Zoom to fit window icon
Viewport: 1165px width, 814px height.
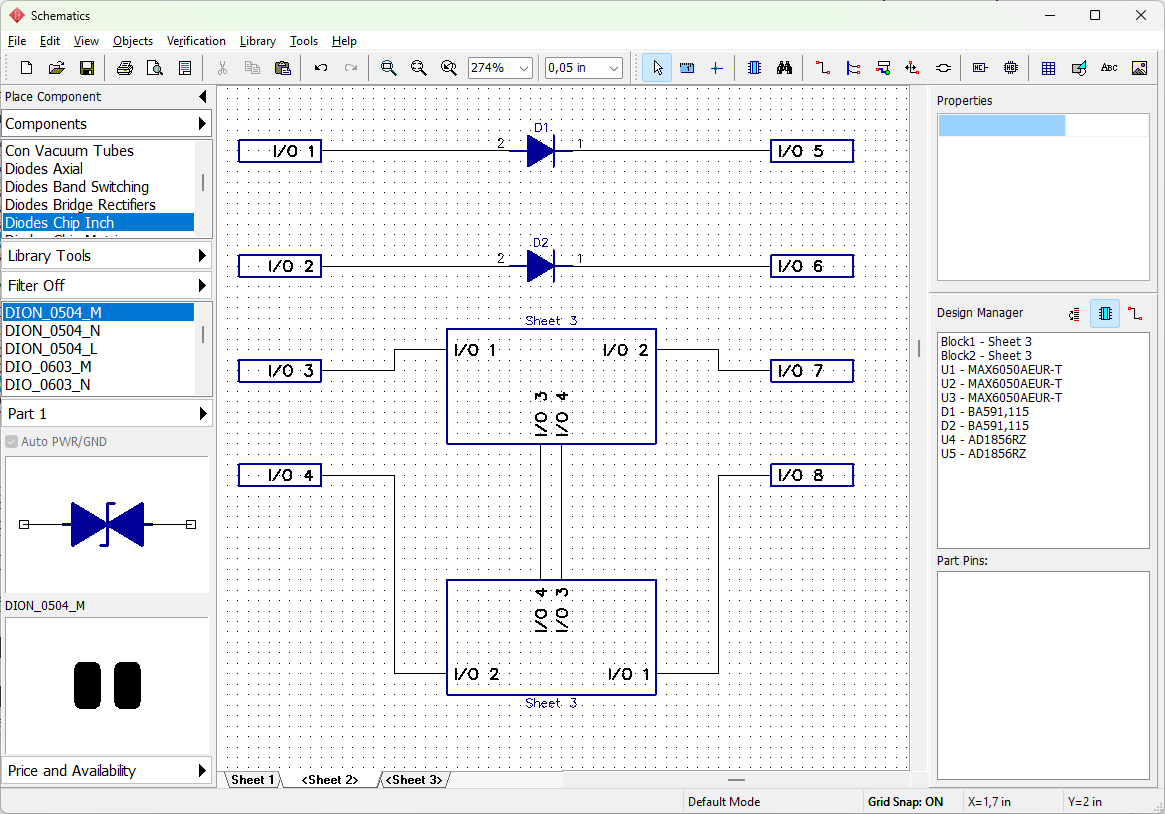pyautogui.click(x=449, y=68)
